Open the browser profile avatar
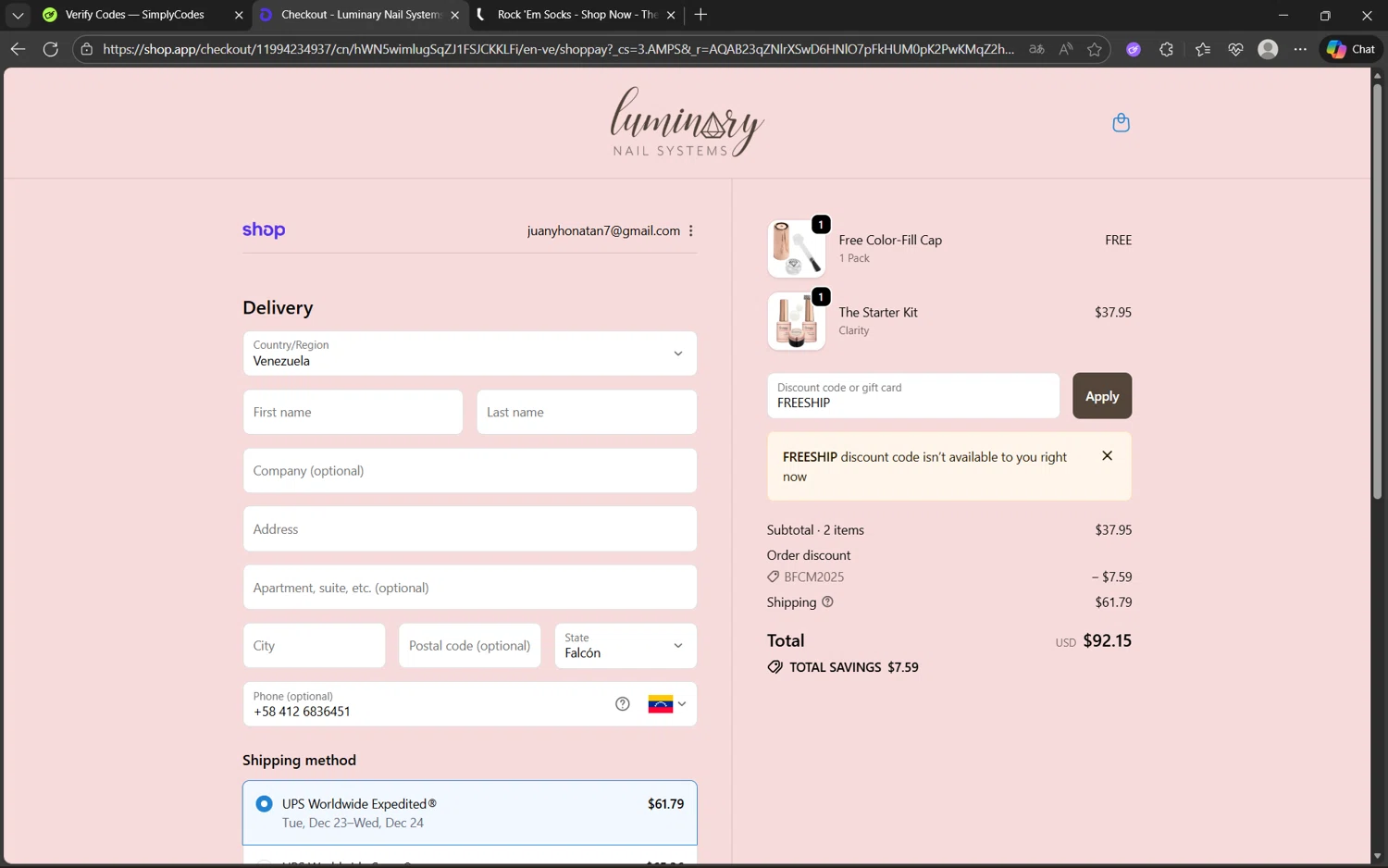The height and width of the screenshot is (868, 1388). pos(1268,49)
